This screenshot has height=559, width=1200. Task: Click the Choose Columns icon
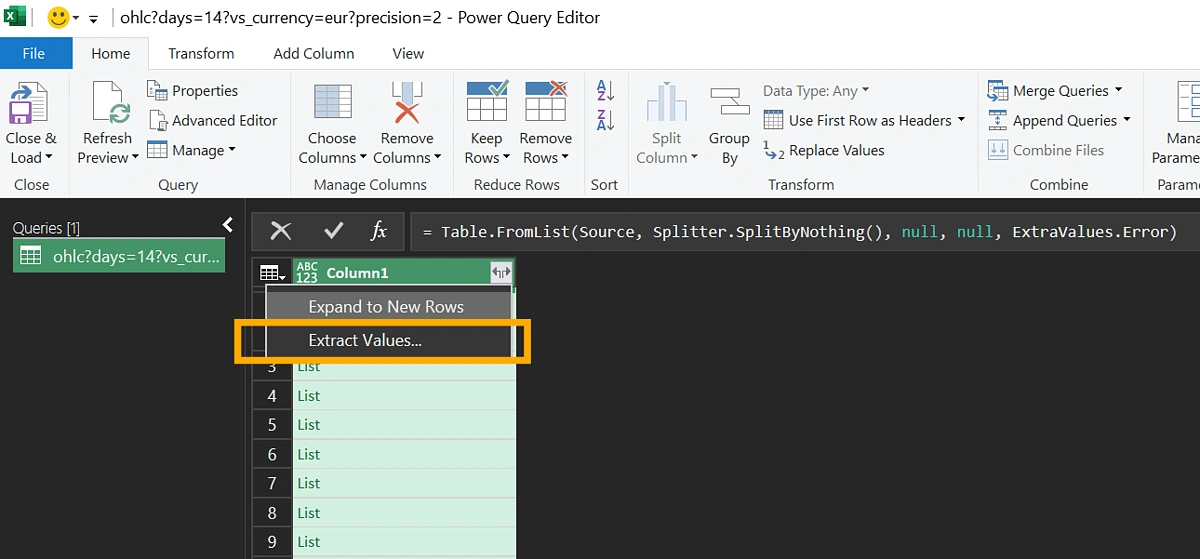pyautogui.click(x=332, y=104)
